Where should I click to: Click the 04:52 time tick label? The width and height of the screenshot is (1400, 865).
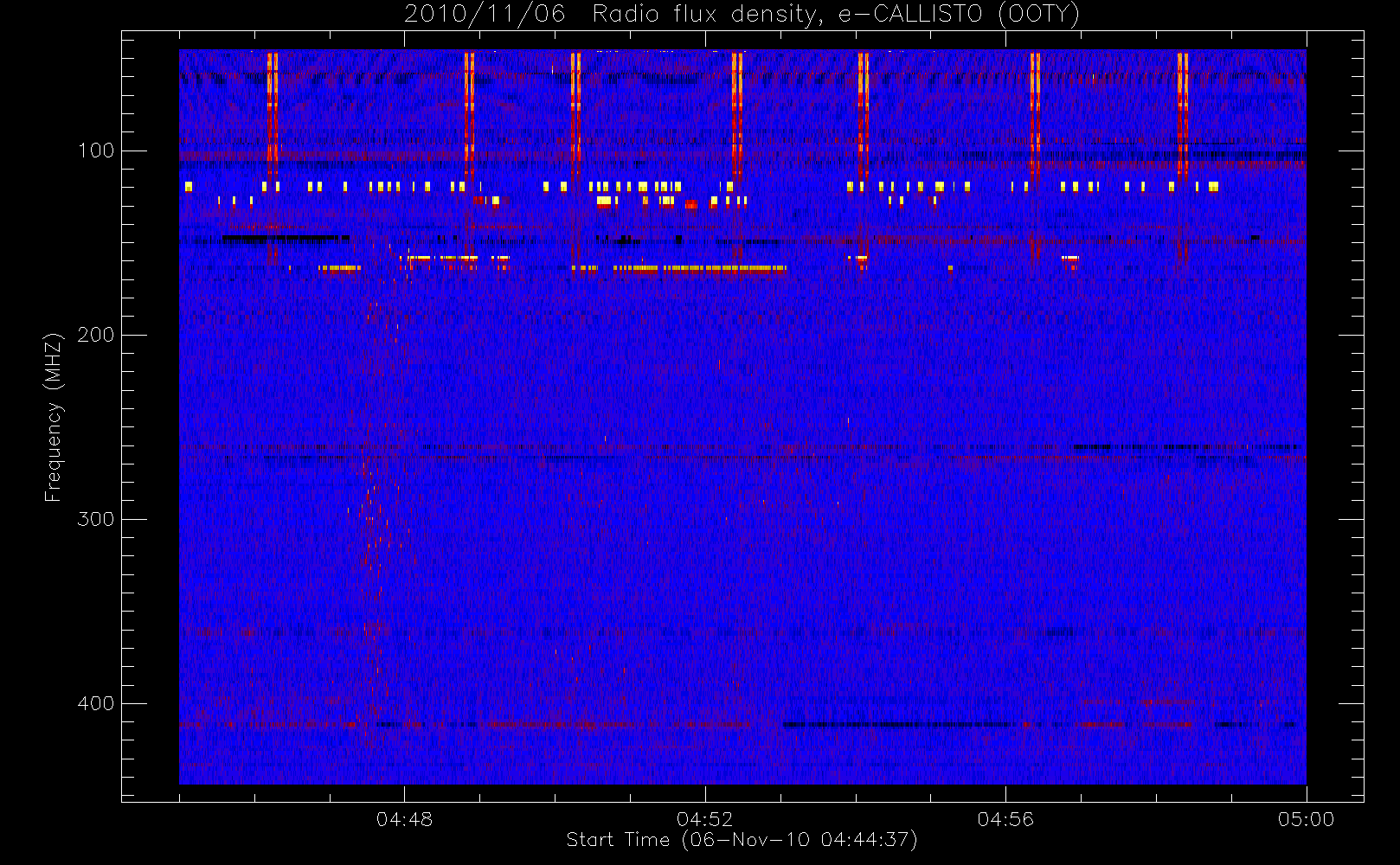pyautogui.click(x=705, y=819)
